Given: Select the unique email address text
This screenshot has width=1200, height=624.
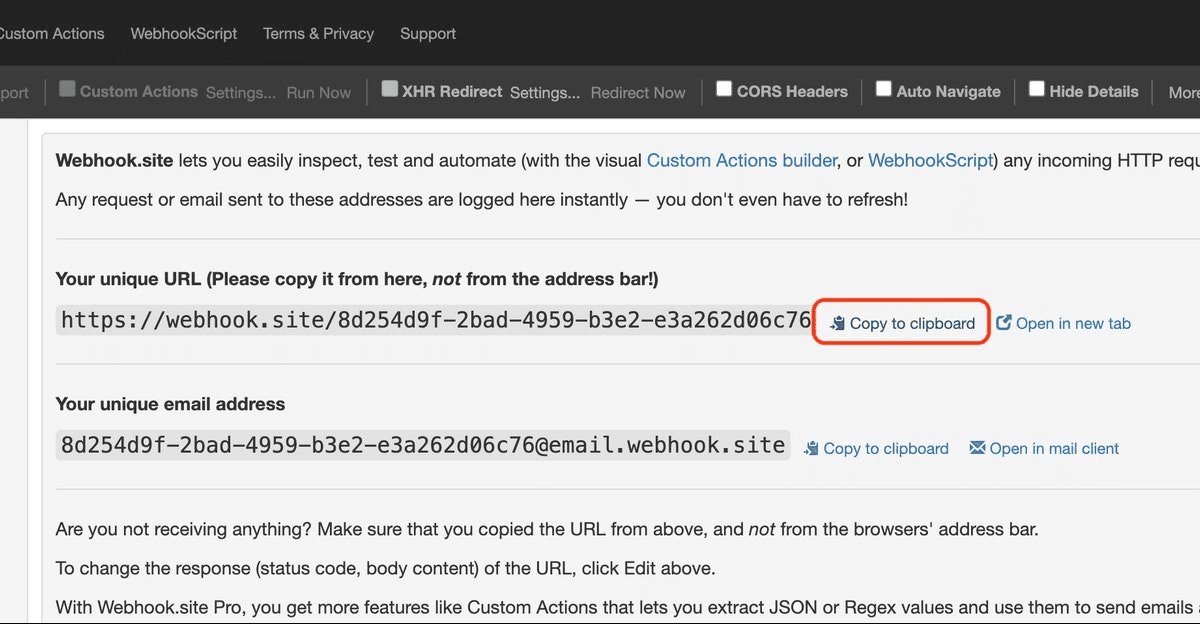Looking at the screenshot, I should (423, 445).
